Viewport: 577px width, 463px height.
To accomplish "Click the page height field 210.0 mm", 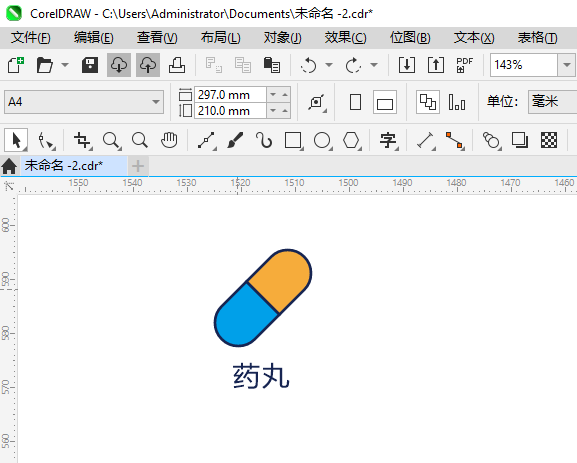I will pyautogui.click(x=230, y=111).
